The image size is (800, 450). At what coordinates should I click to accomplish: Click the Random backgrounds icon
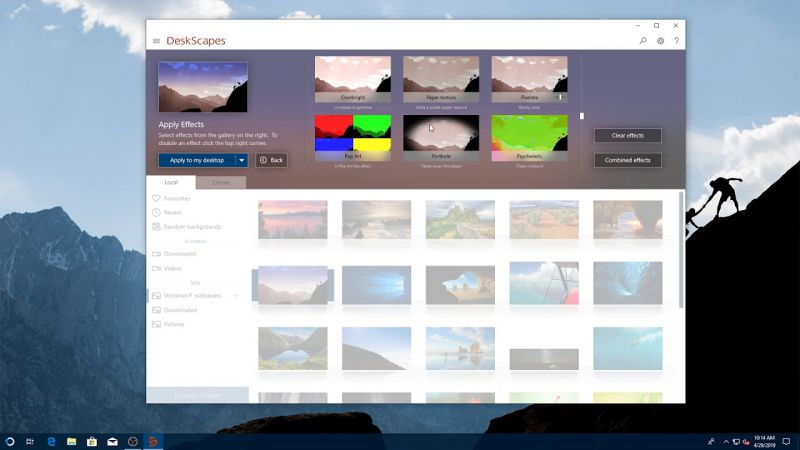156,227
